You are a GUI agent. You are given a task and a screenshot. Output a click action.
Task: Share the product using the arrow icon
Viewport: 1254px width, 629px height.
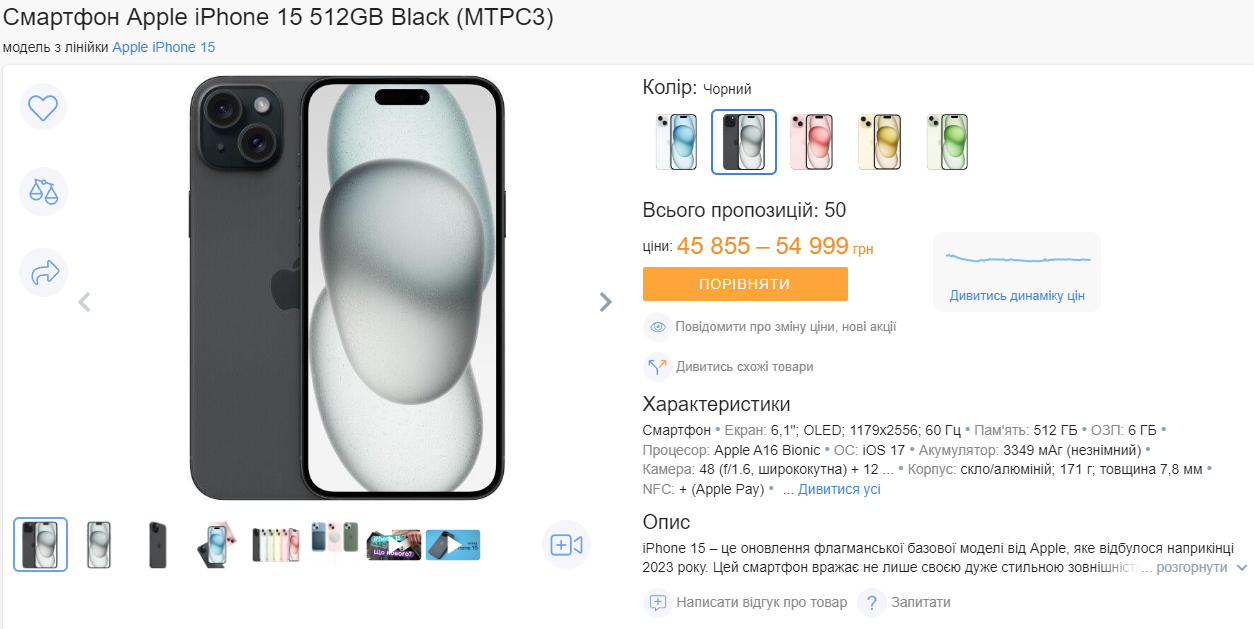tap(43, 272)
